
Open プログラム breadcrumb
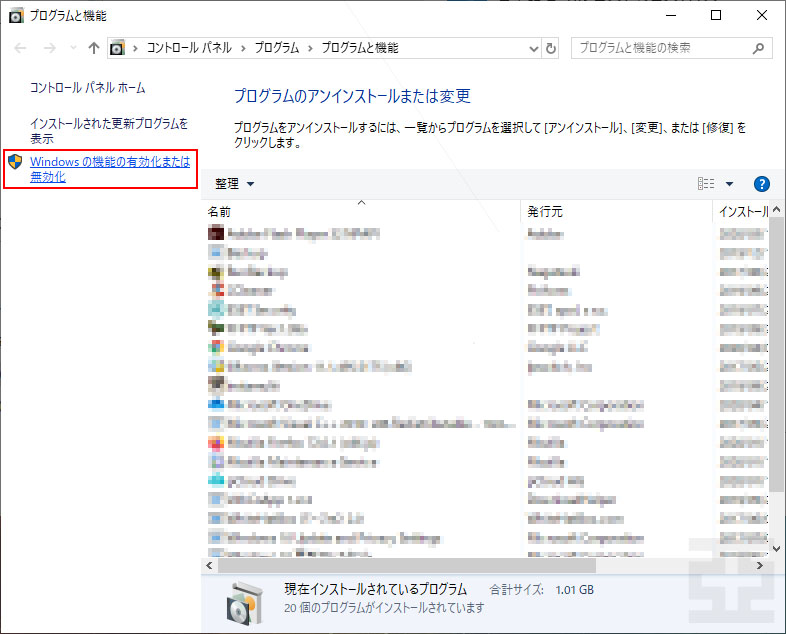click(x=277, y=48)
